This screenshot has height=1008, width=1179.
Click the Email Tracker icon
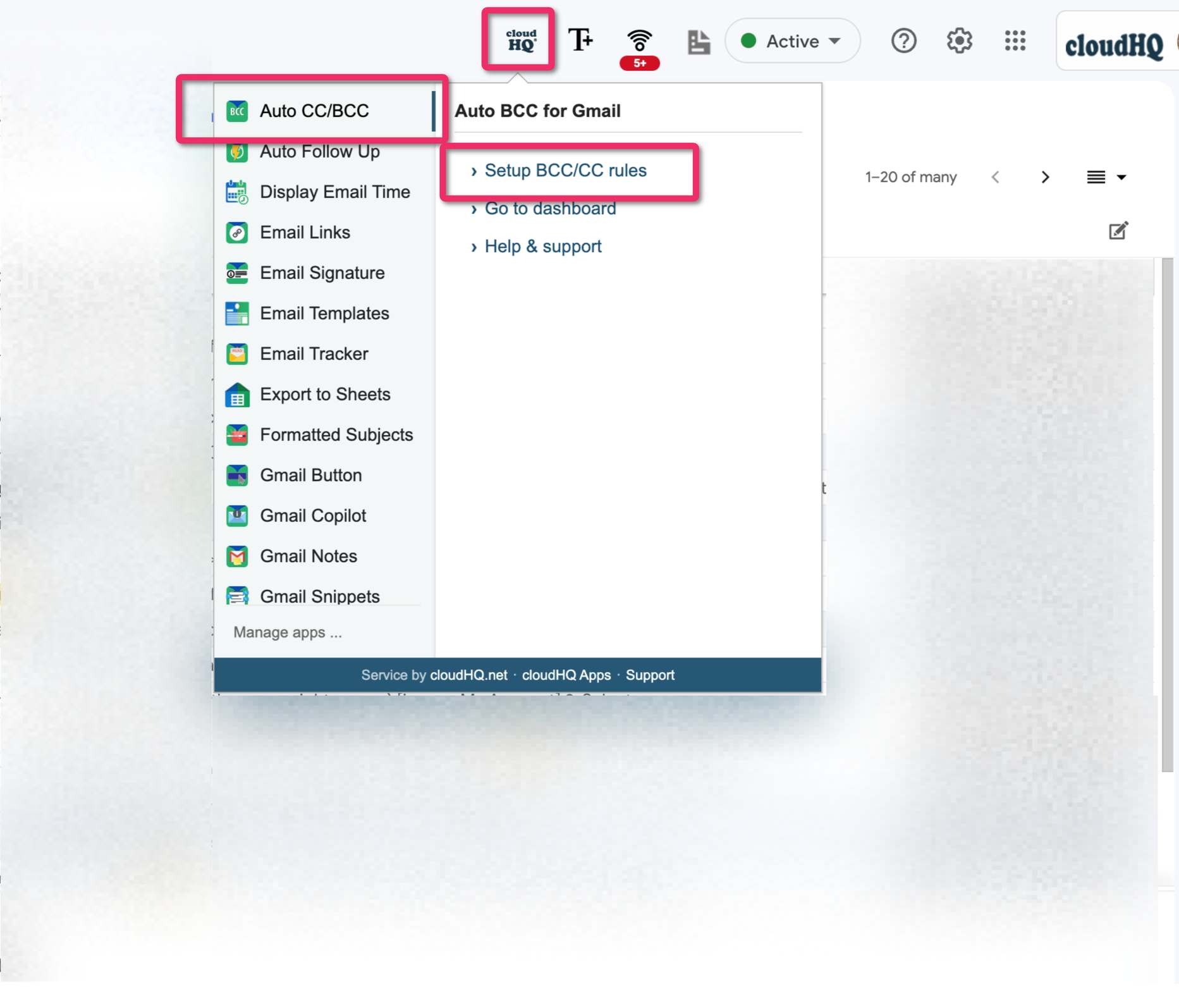click(x=237, y=354)
